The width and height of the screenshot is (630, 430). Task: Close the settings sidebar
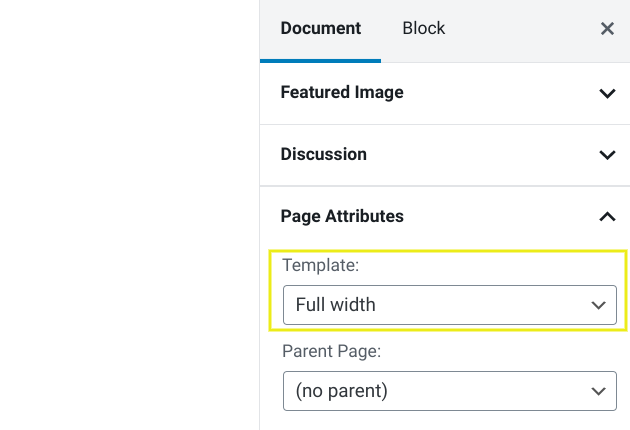point(607,29)
